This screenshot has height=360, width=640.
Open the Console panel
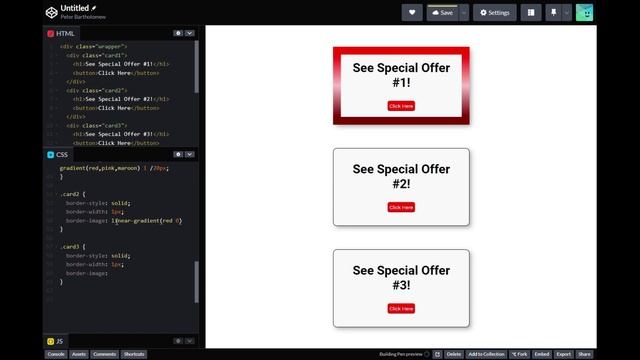pos(56,354)
